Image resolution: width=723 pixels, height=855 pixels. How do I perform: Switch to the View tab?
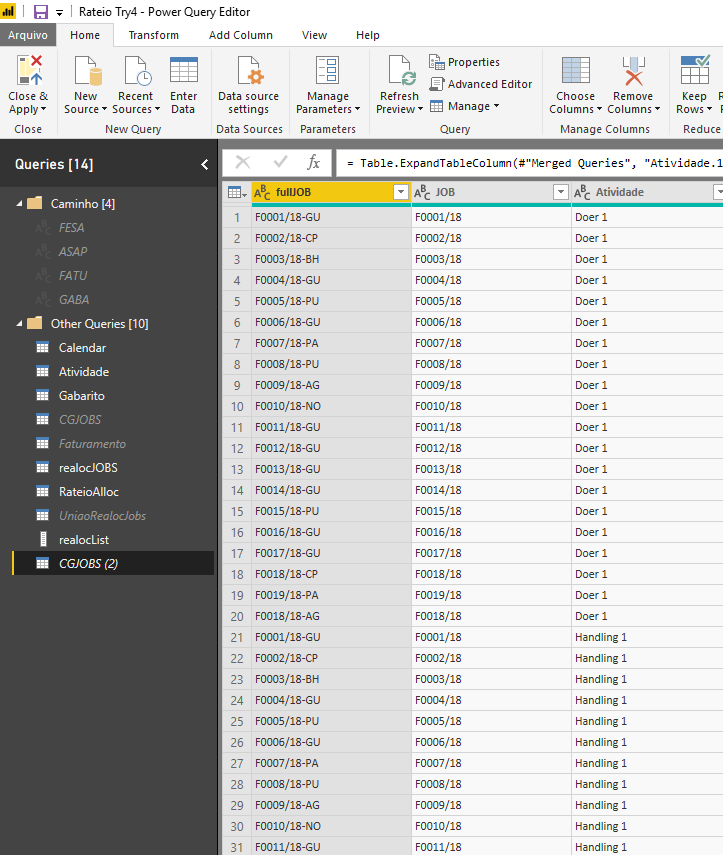(315, 35)
